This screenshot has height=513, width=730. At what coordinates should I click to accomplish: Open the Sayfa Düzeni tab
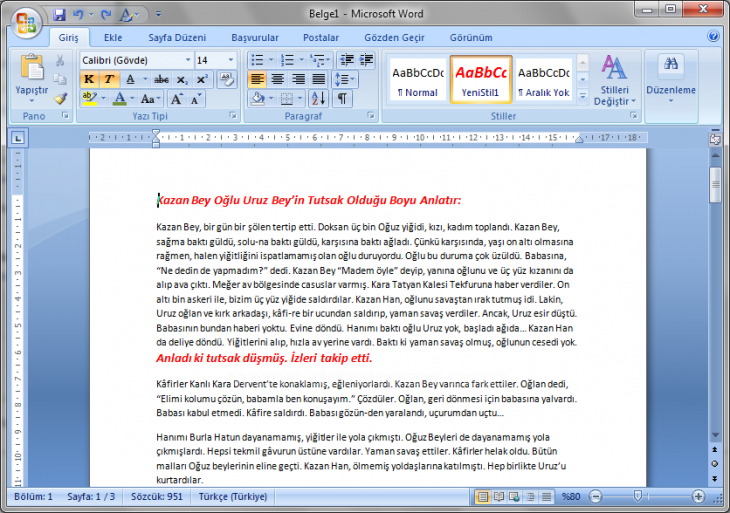(x=177, y=38)
